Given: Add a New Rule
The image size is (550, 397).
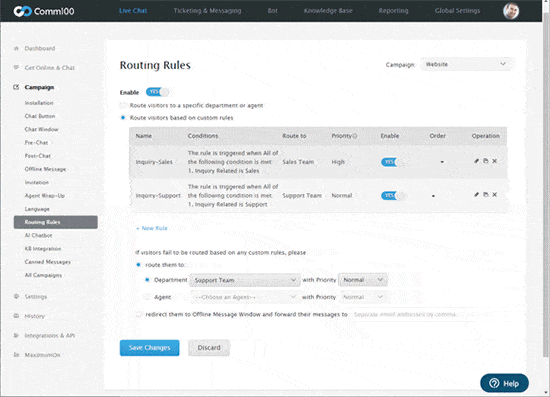Looking at the screenshot, I should click(152, 228).
